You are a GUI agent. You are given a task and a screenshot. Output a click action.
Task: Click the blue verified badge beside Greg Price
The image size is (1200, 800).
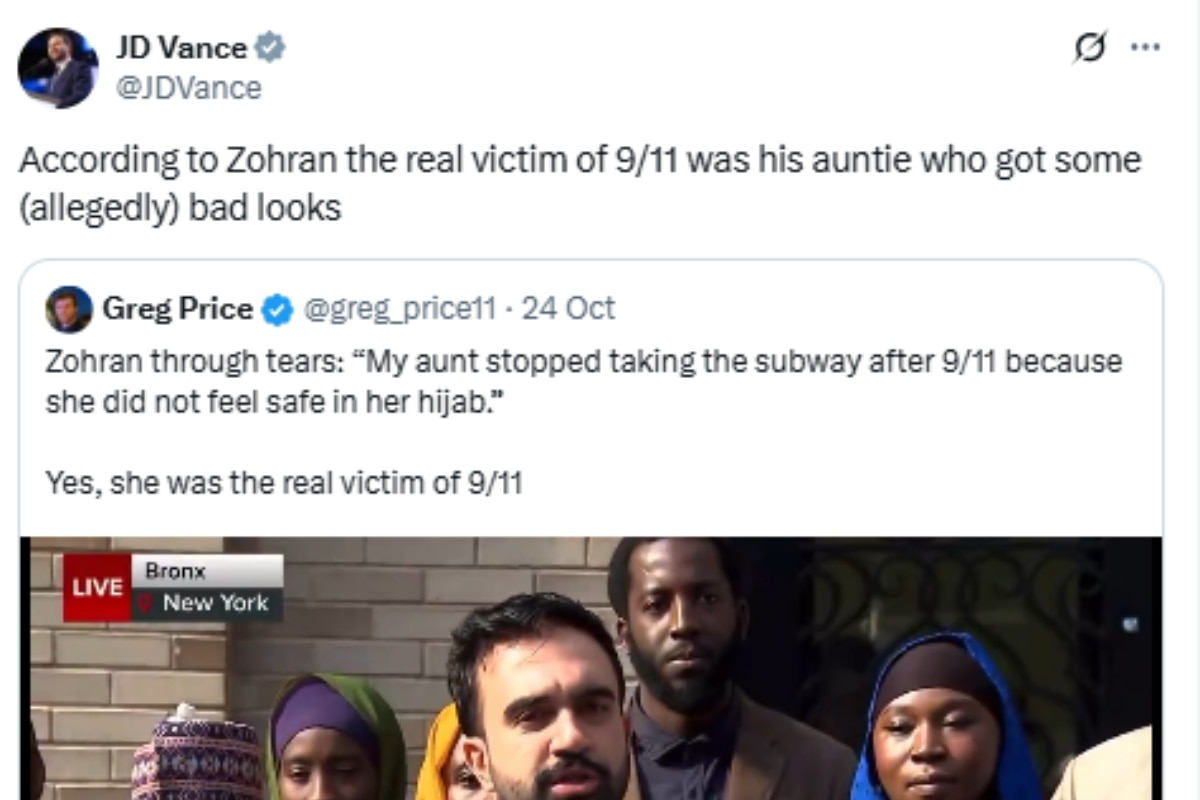276,310
